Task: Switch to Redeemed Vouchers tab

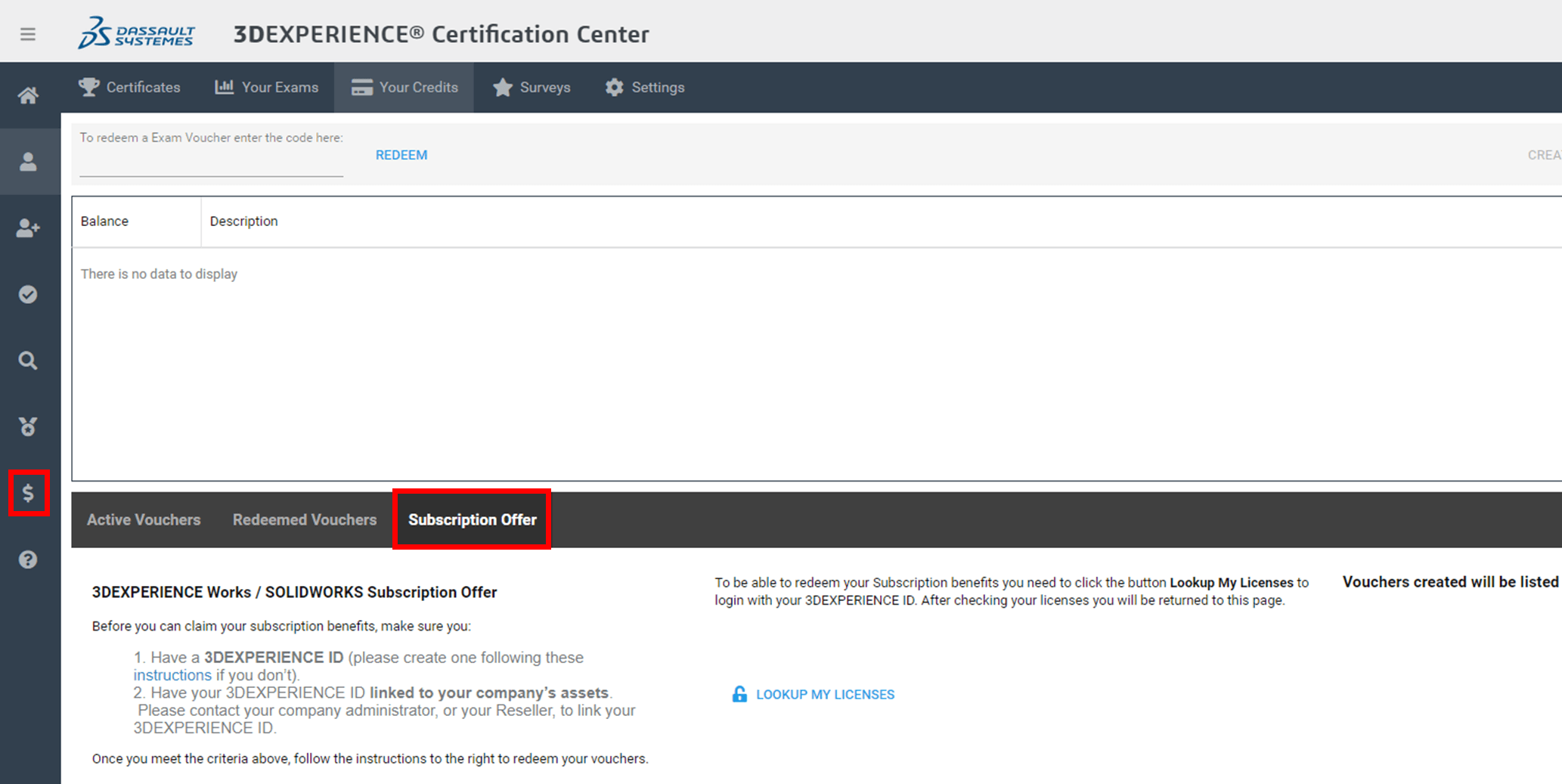Action: 305,520
